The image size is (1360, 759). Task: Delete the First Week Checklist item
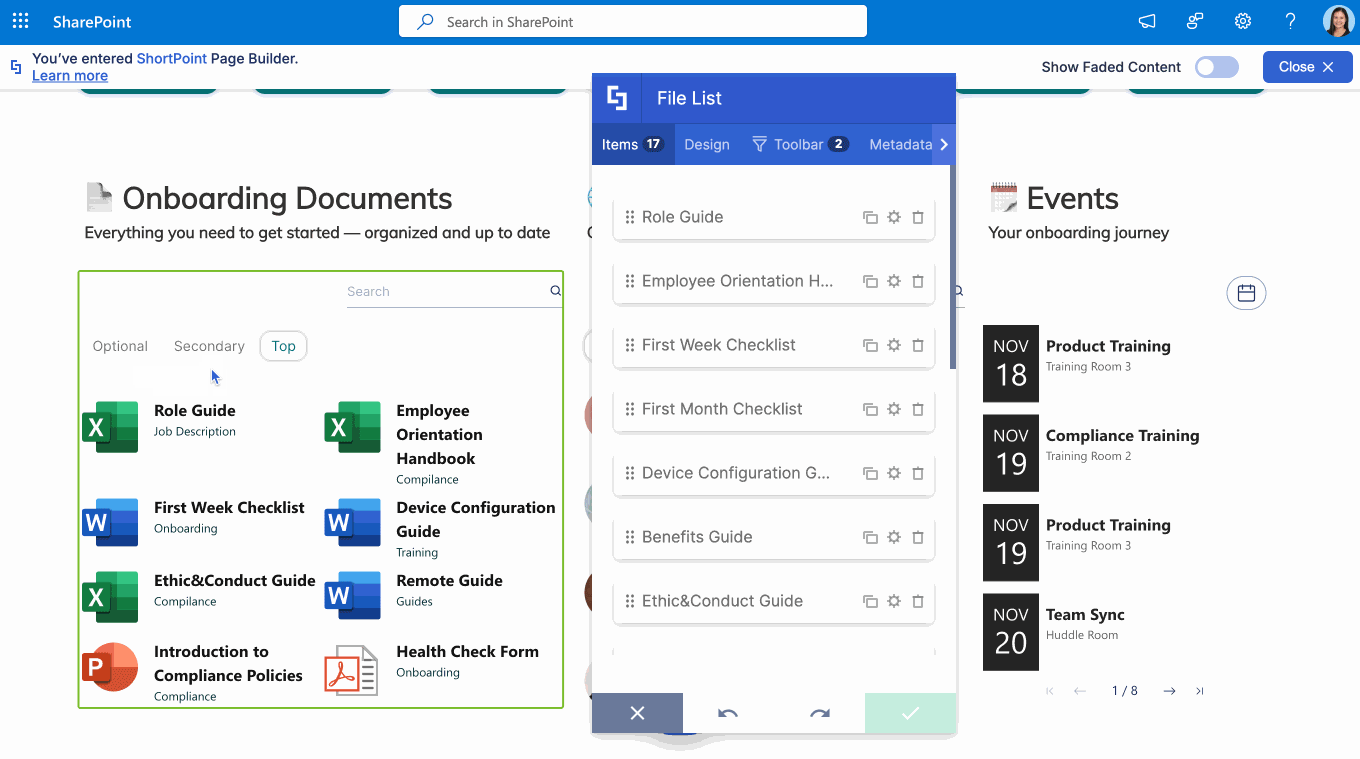[918, 345]
